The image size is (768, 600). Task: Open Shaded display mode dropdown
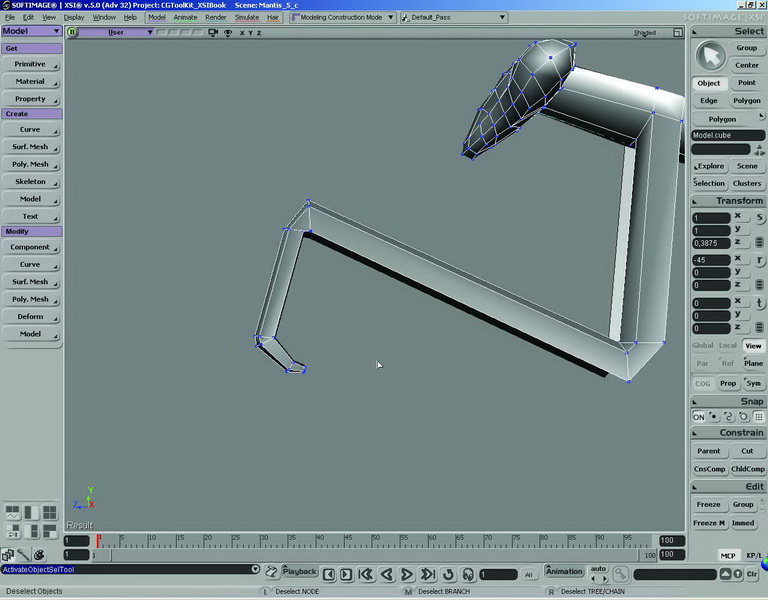tap(645, 33)
